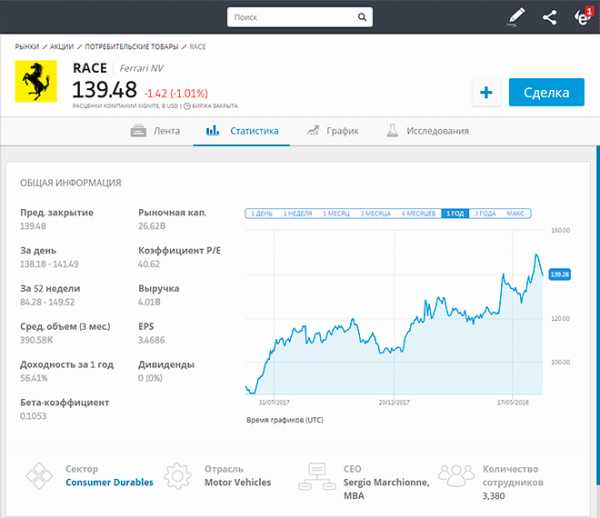Open the Consumer Durables sector link

point(109,482)
